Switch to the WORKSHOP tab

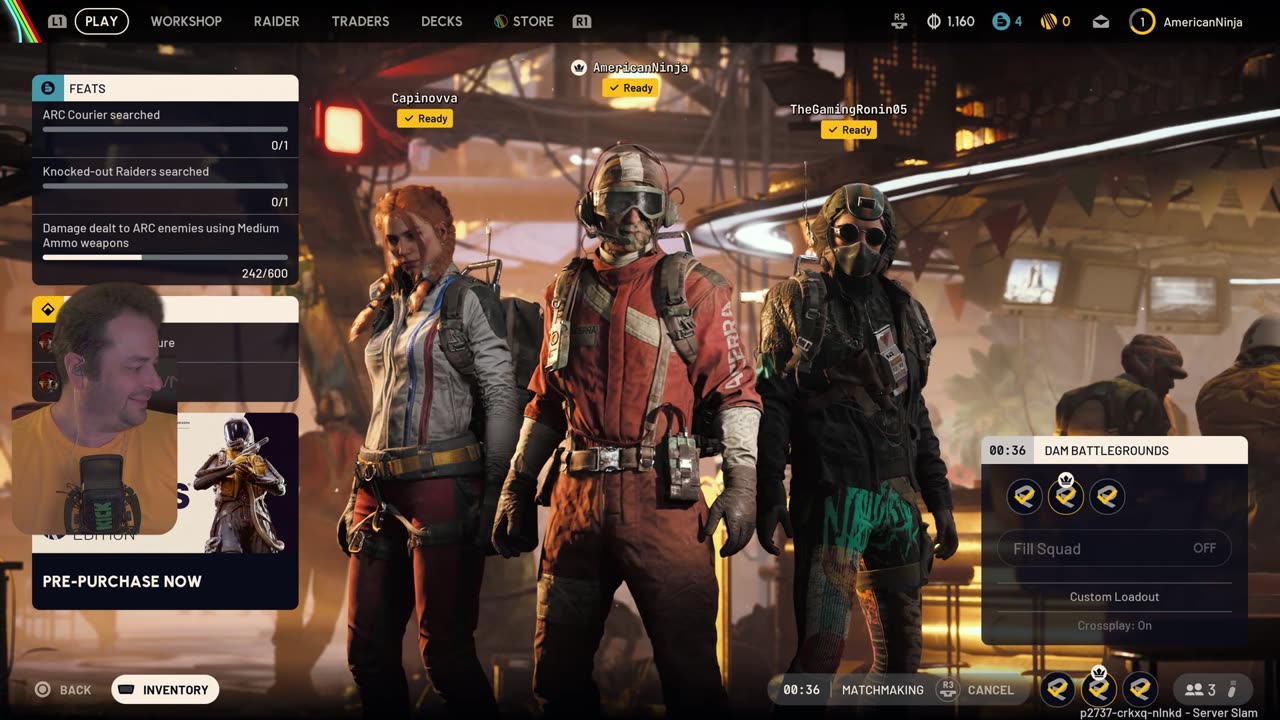[186, 21]
